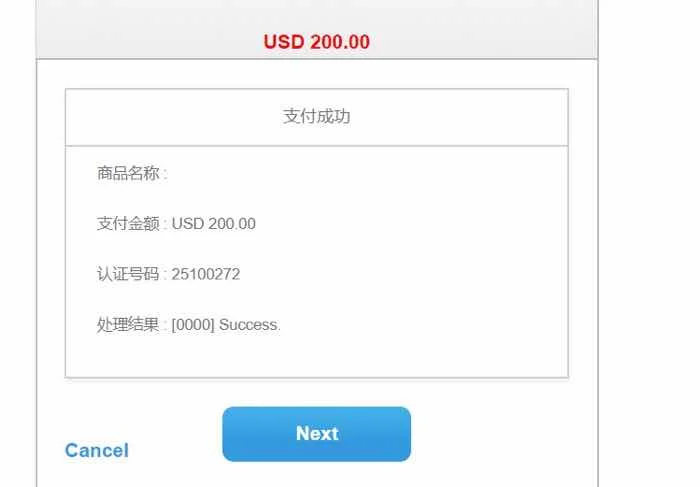Click the 支付成功 heading

(x=317, y=116)
